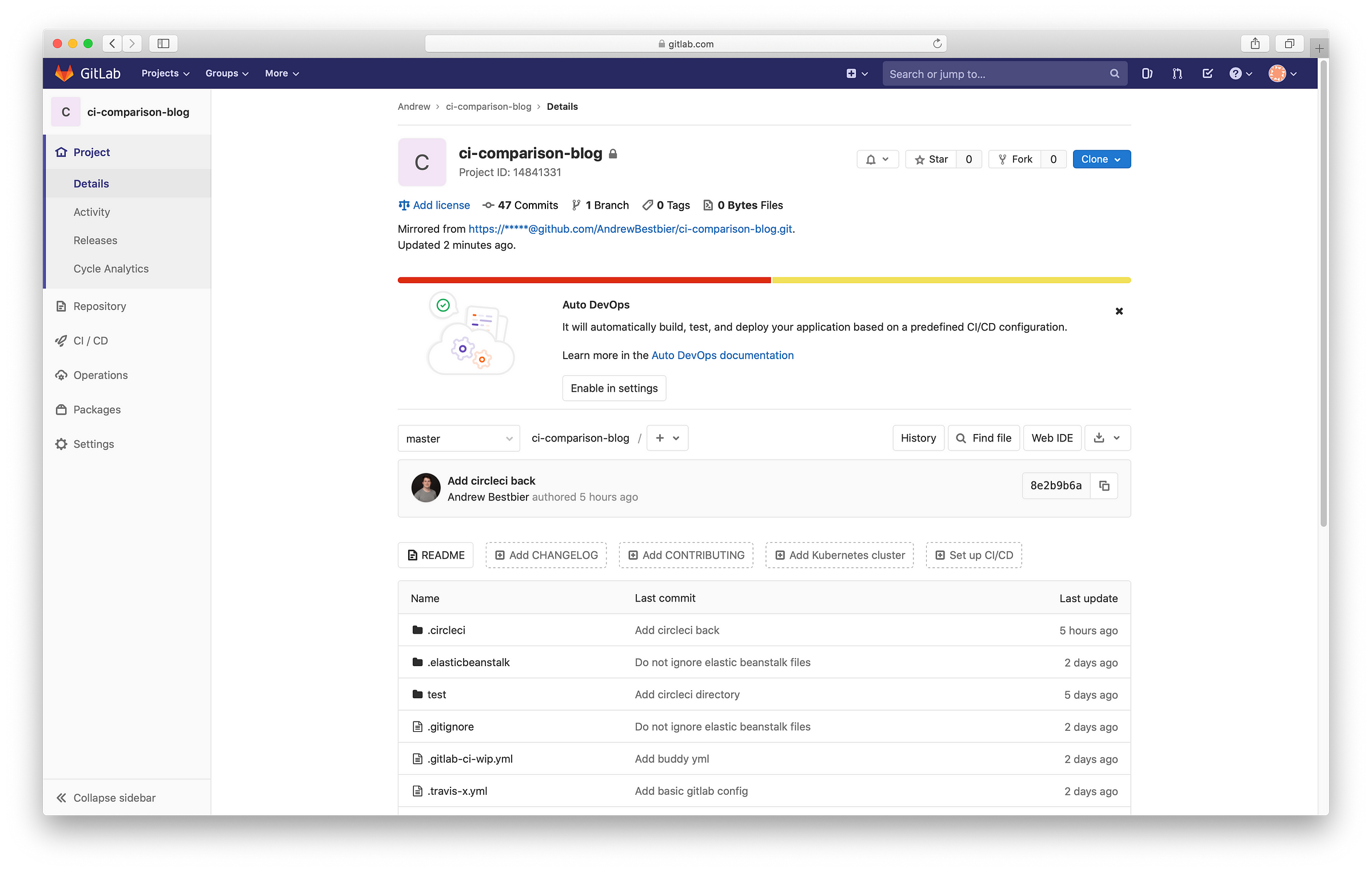The width and height of the screenshot is (1372, 872).
Task: Click the Find file button
Action: pos(983,438)
